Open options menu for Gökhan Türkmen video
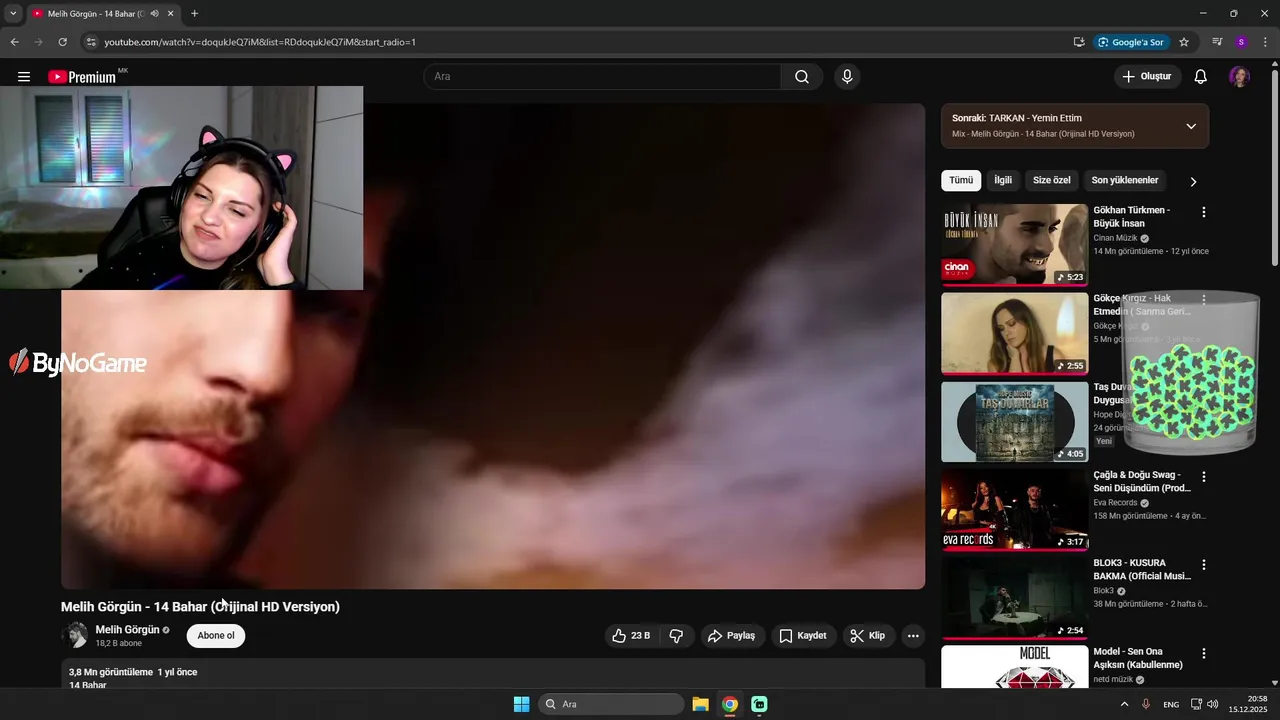Viewport: 1280px width, 720px height. click(x=1203, y=212)
